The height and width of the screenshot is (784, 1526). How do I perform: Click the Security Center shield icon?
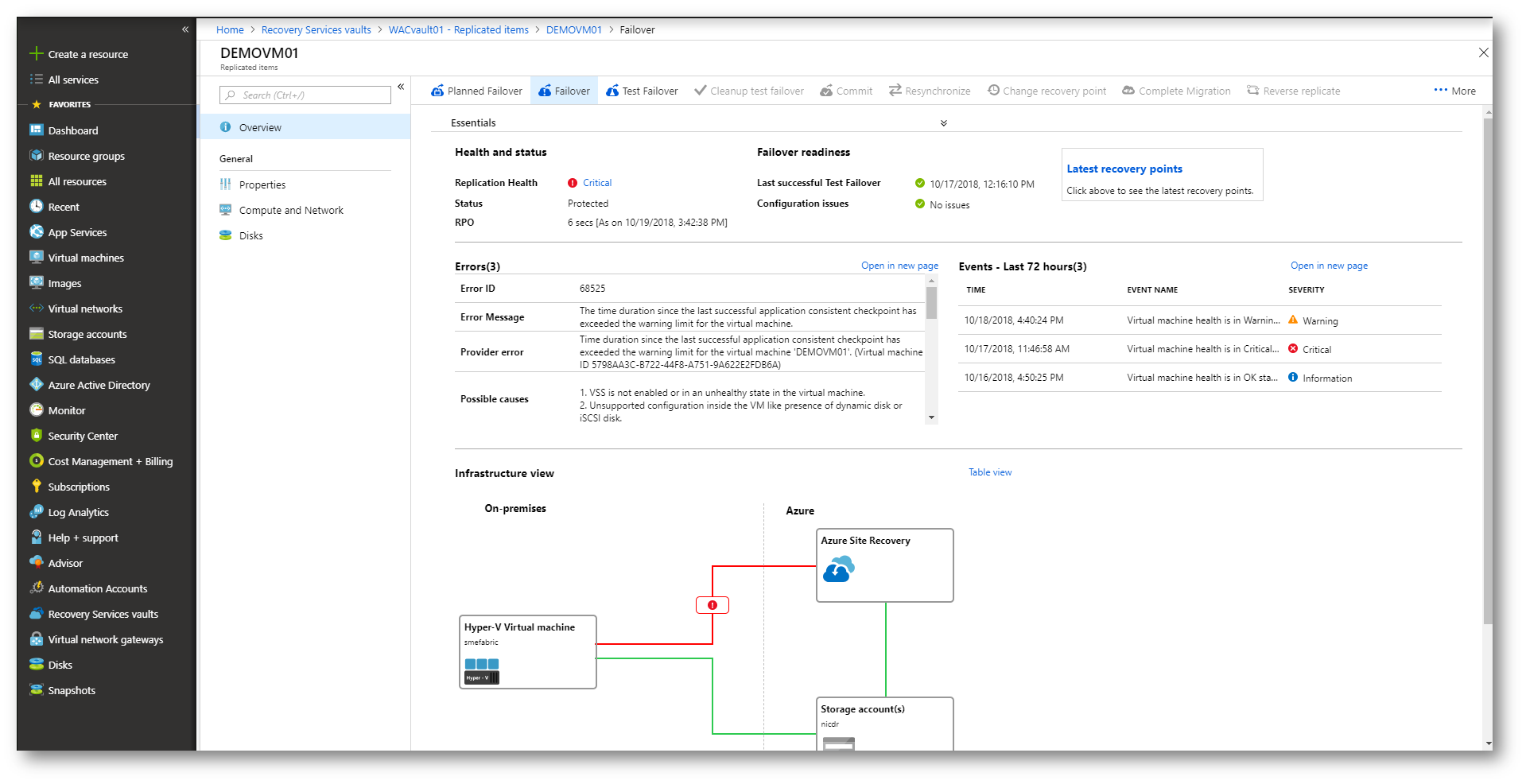pos(36,436)
